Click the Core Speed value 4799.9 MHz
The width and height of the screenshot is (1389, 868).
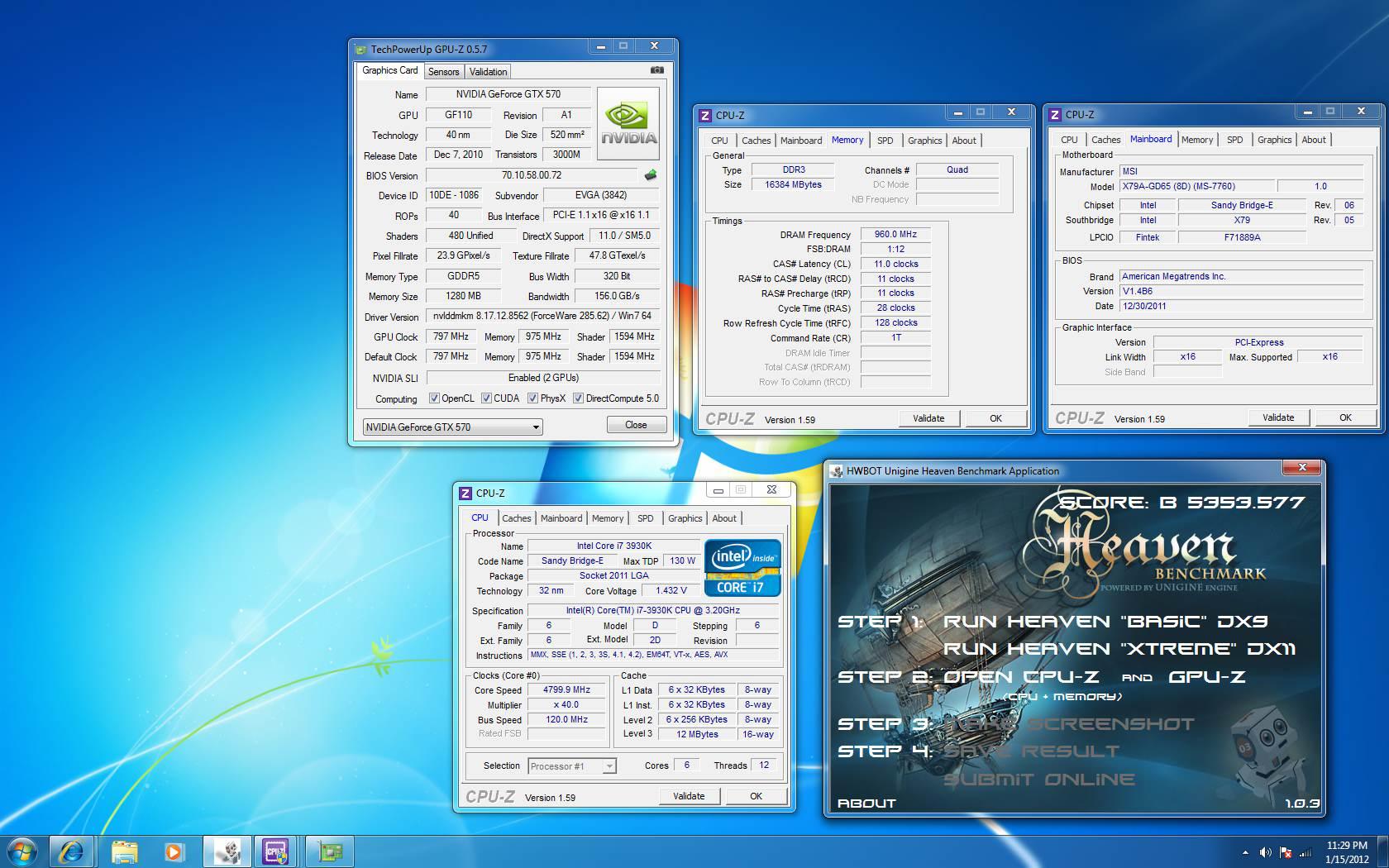566,689
